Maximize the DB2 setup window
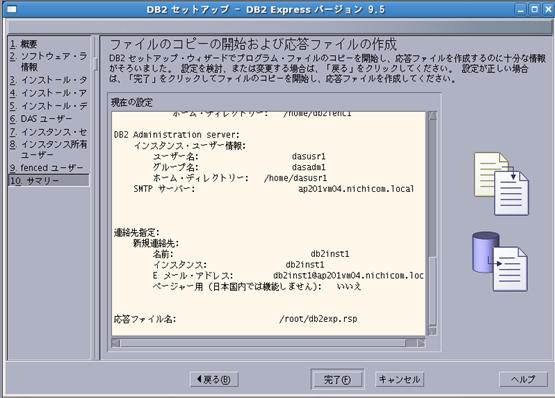555x398 pixels. [534, 9]
